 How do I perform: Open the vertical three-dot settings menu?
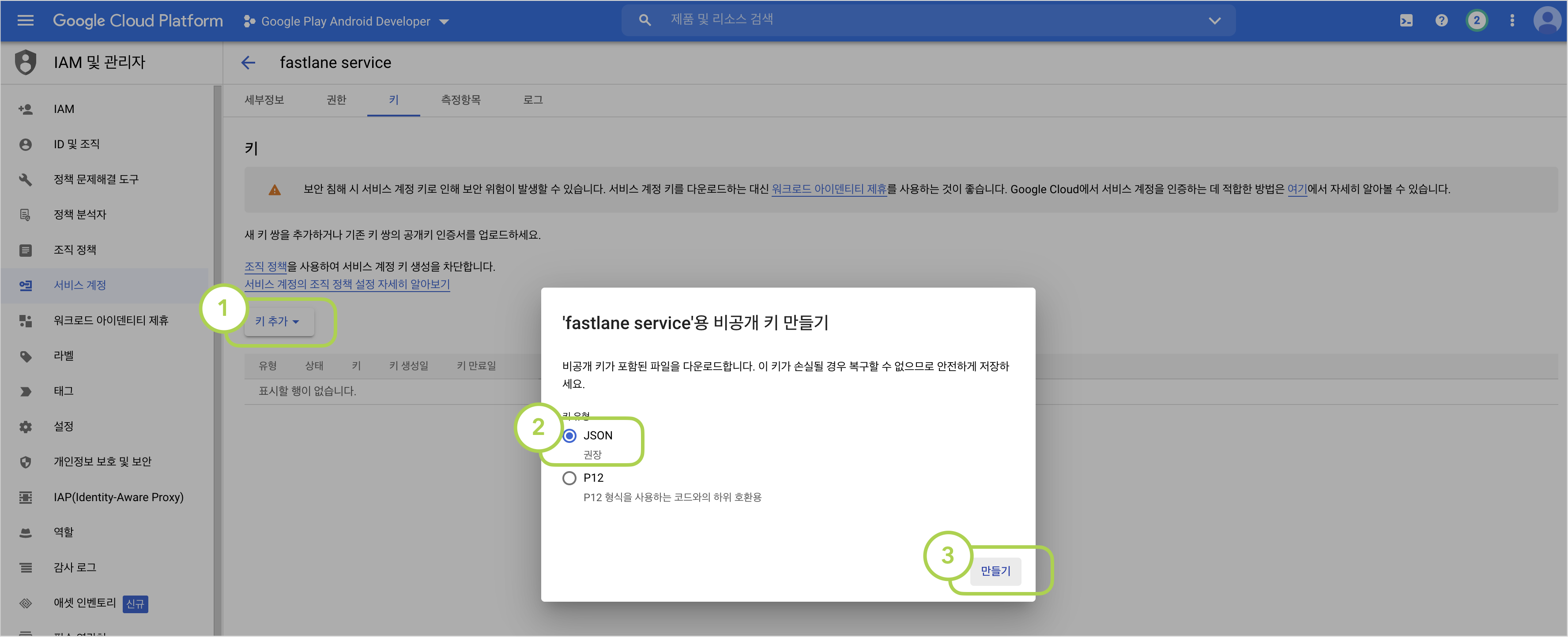1512,21
